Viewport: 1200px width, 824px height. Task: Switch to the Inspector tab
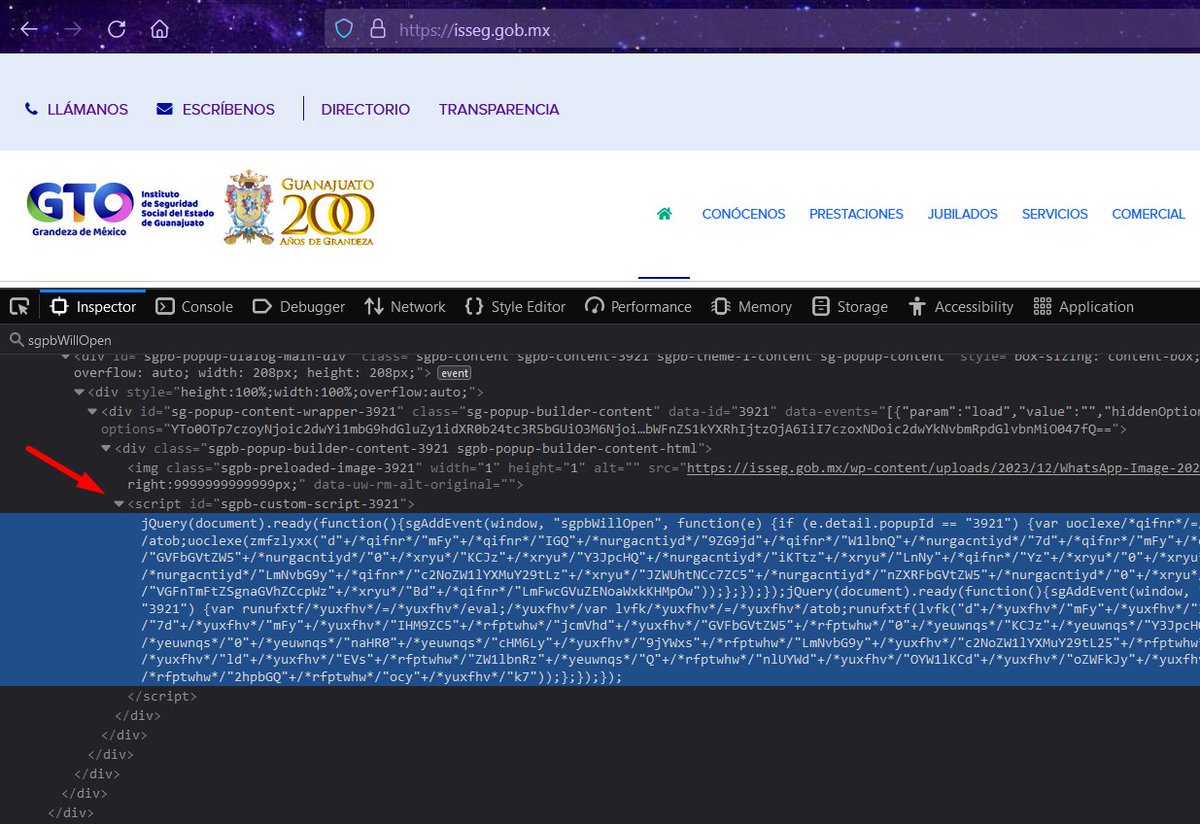(x=93, y=306)
